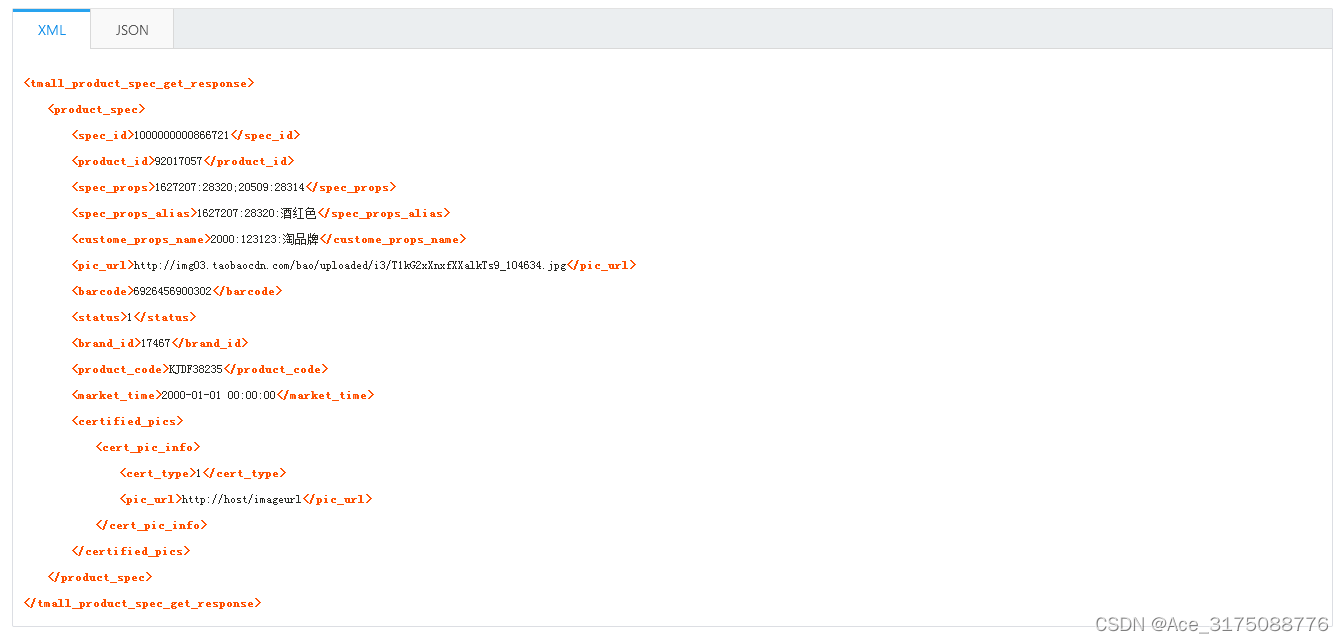The width and height of the screenshot is (1344, 643).
Task: Select market_time value 2000-01-01 00:00:00
Action: tap(219, 395)
